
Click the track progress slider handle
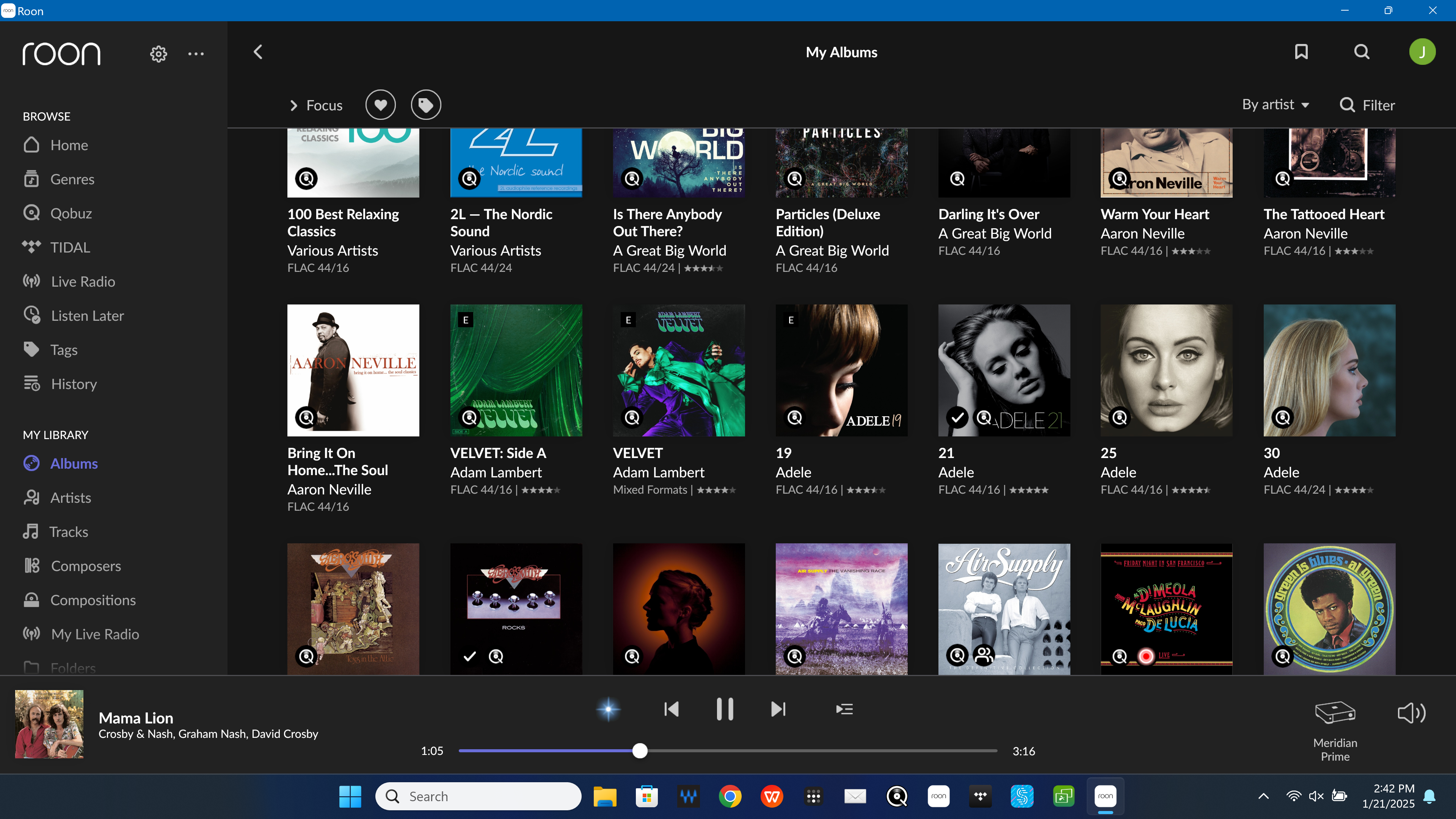coord(640,751)
